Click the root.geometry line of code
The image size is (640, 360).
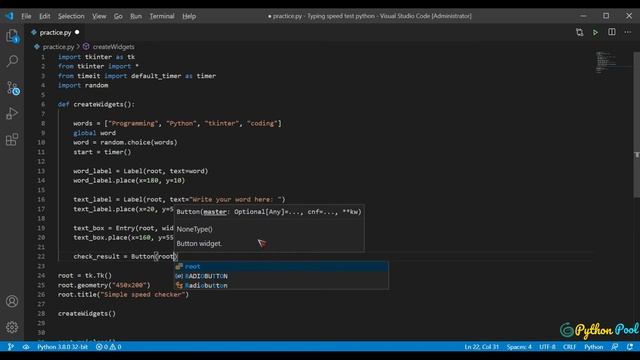104,285
